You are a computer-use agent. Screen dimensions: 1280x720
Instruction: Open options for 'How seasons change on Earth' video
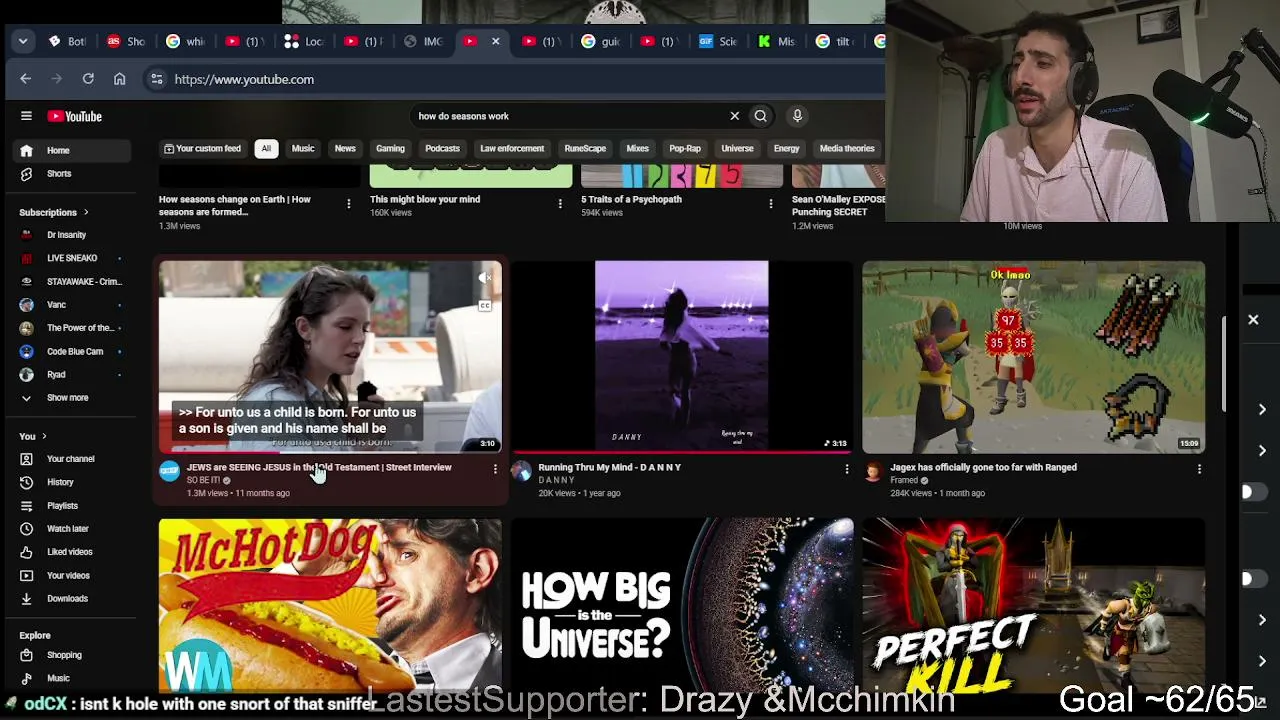point(348,204)
